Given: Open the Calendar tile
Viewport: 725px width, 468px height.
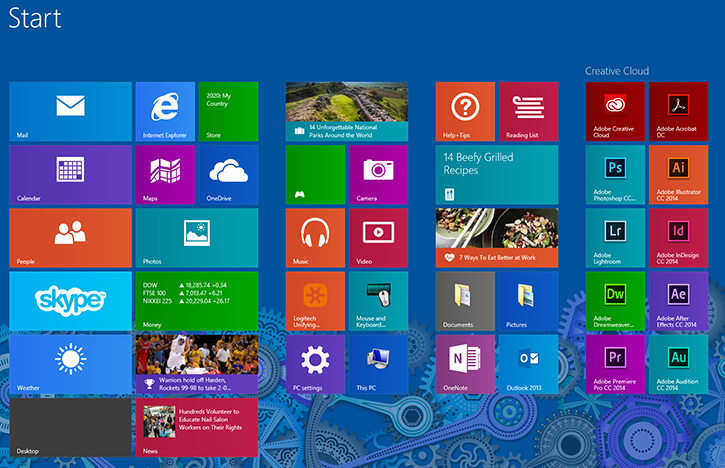Looking at the screenshot, I should pos(70,175).
